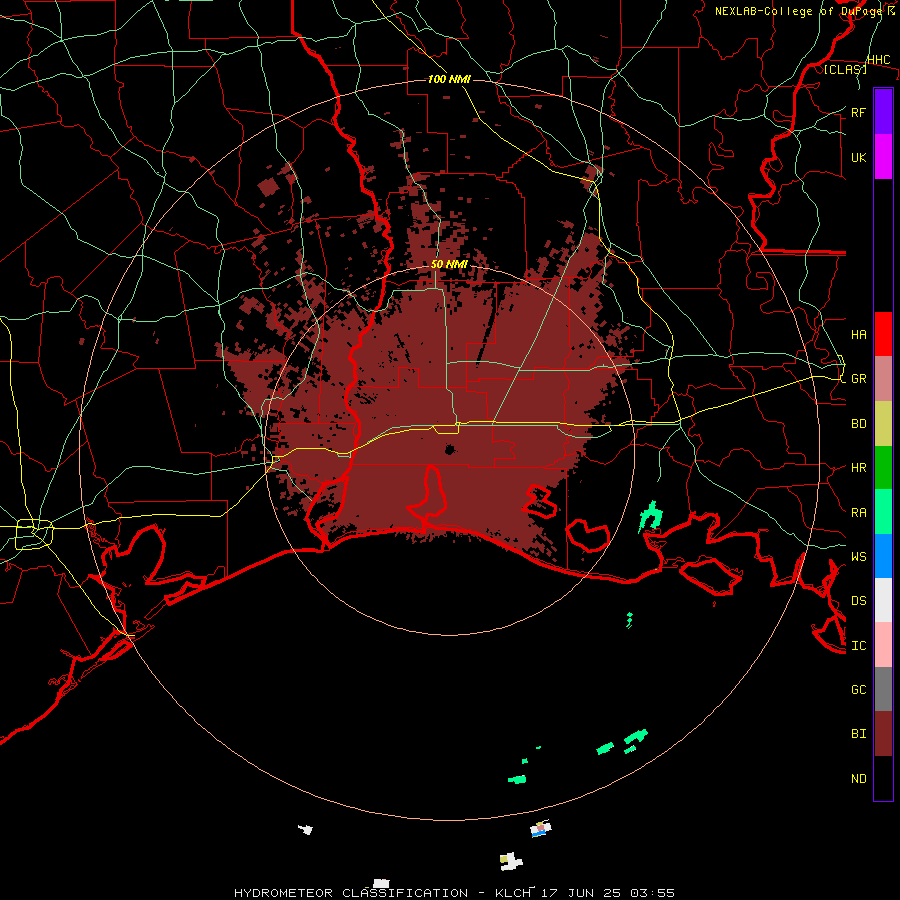Click the 50 NMI range ring label
Image resolution: width=900 pixels, height=900 pixels.
tap(449, 264)
